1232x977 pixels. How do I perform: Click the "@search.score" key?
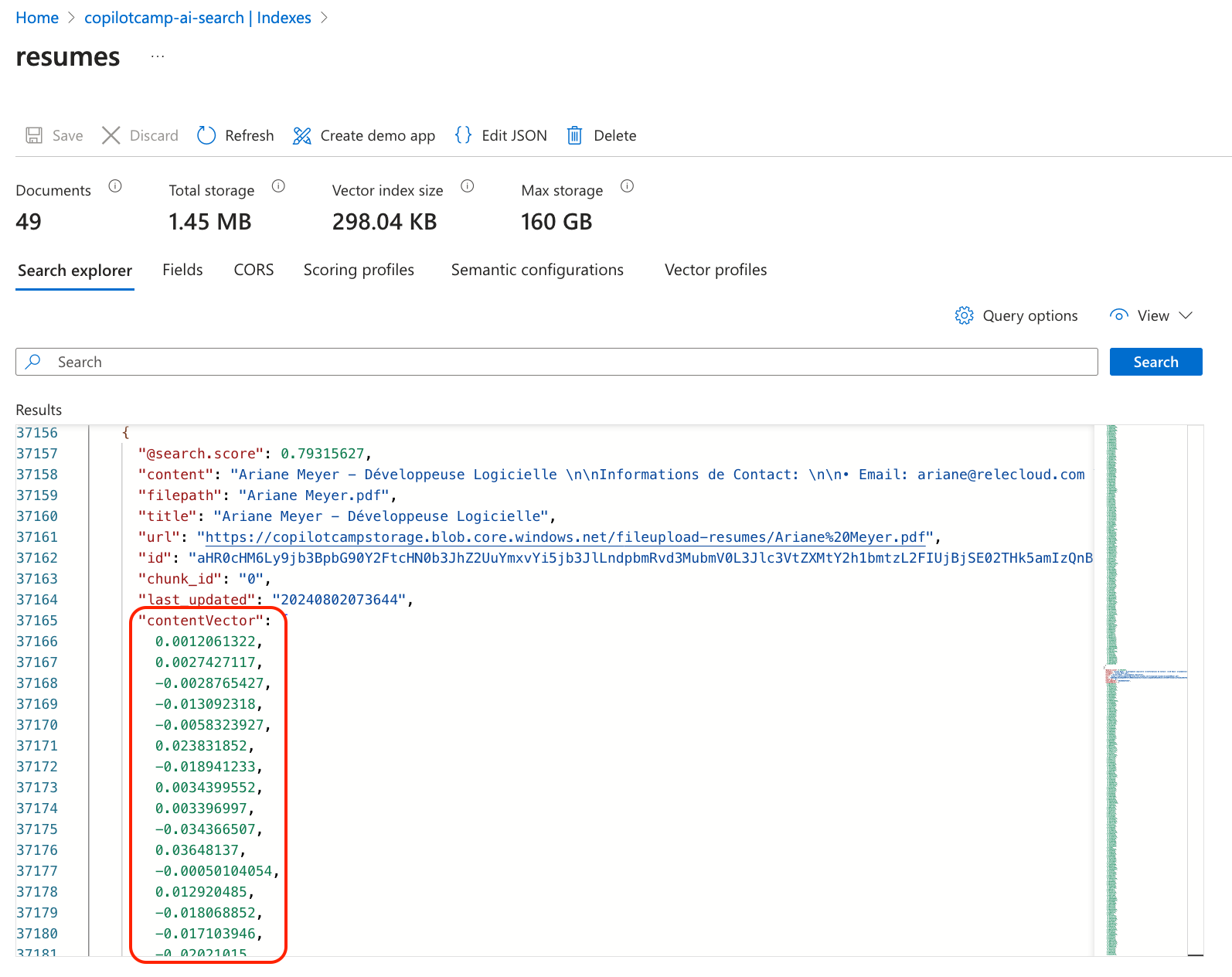[x=201, y=454]
